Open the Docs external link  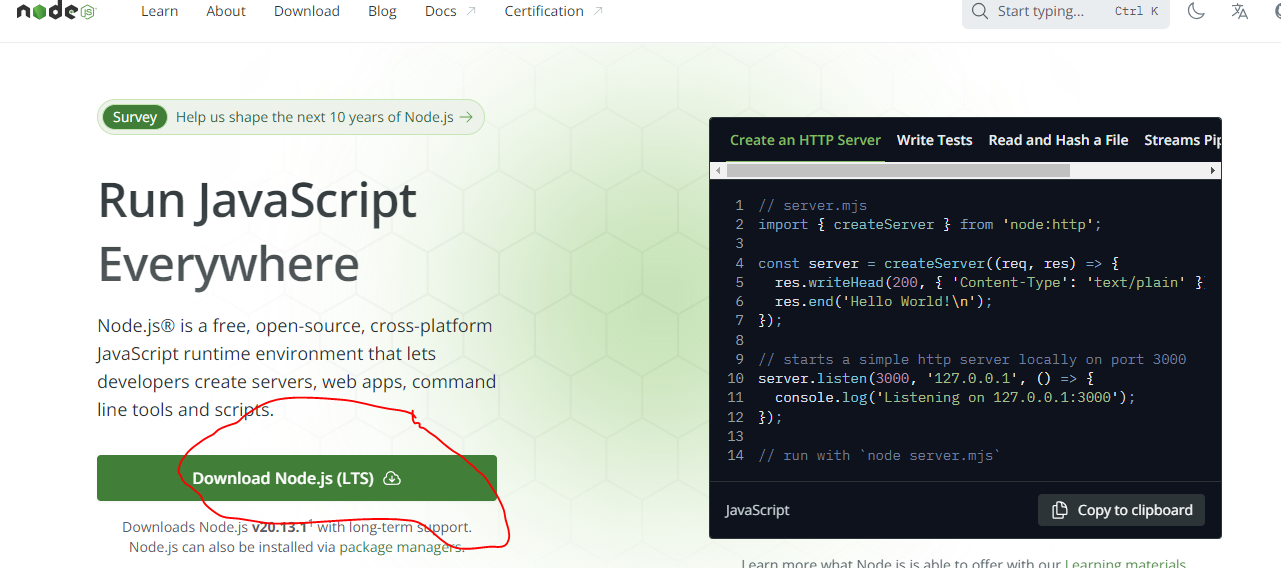click(450, 11)
